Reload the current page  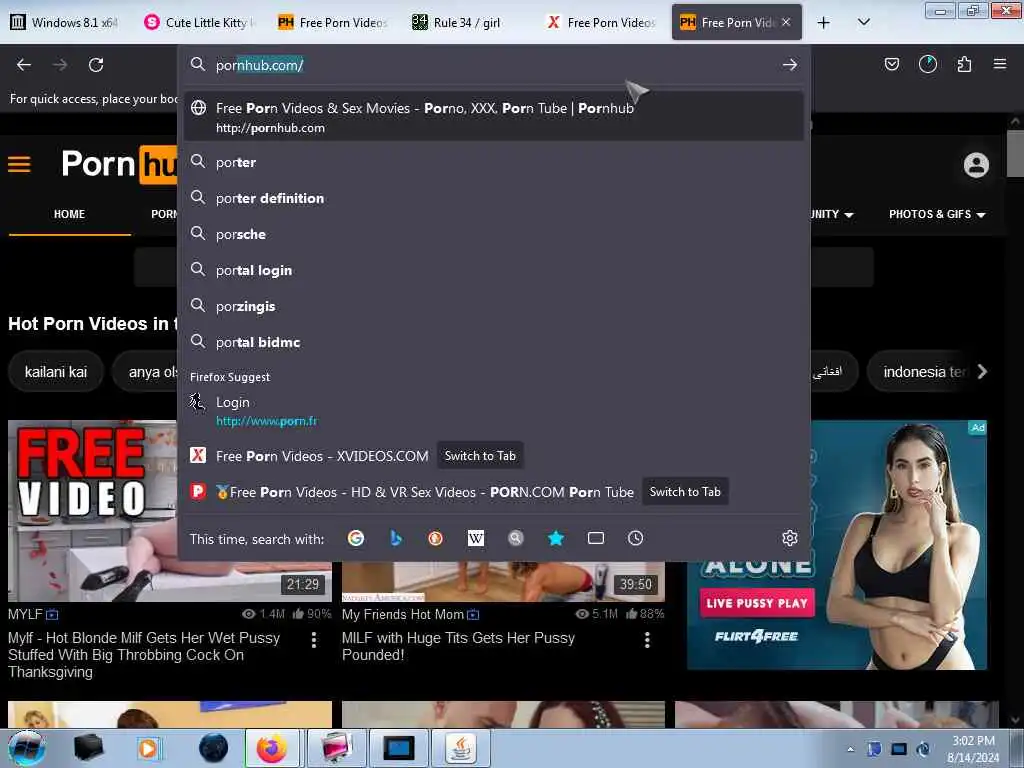coord(96,65)
